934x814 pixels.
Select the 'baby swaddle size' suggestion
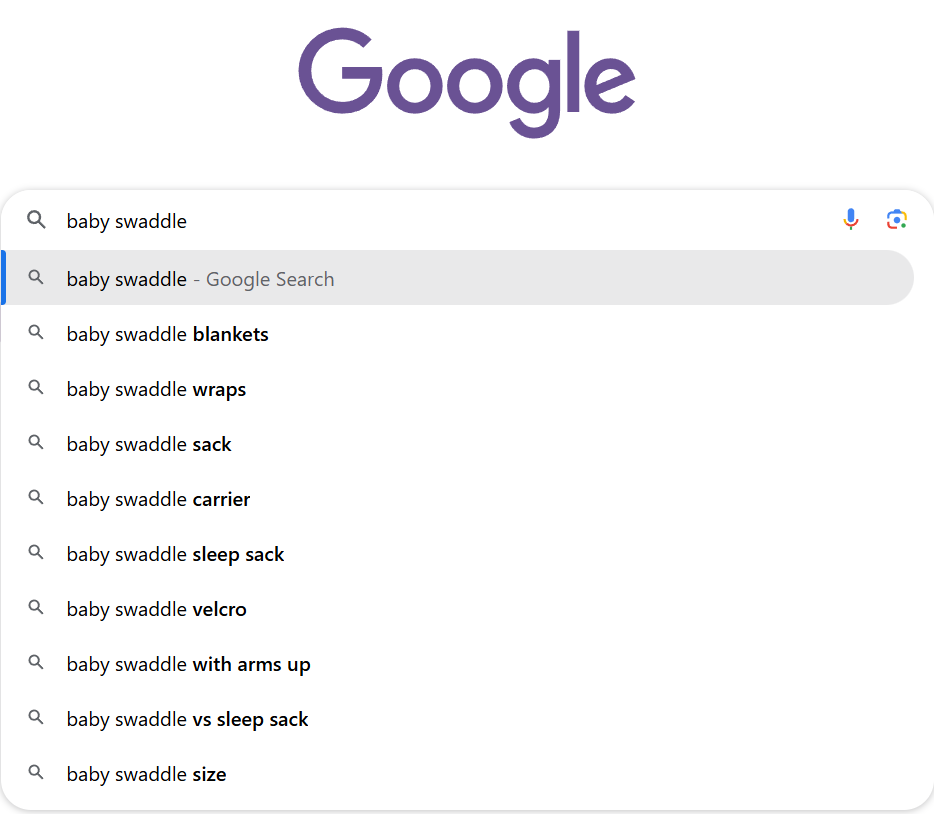point(146,774)
